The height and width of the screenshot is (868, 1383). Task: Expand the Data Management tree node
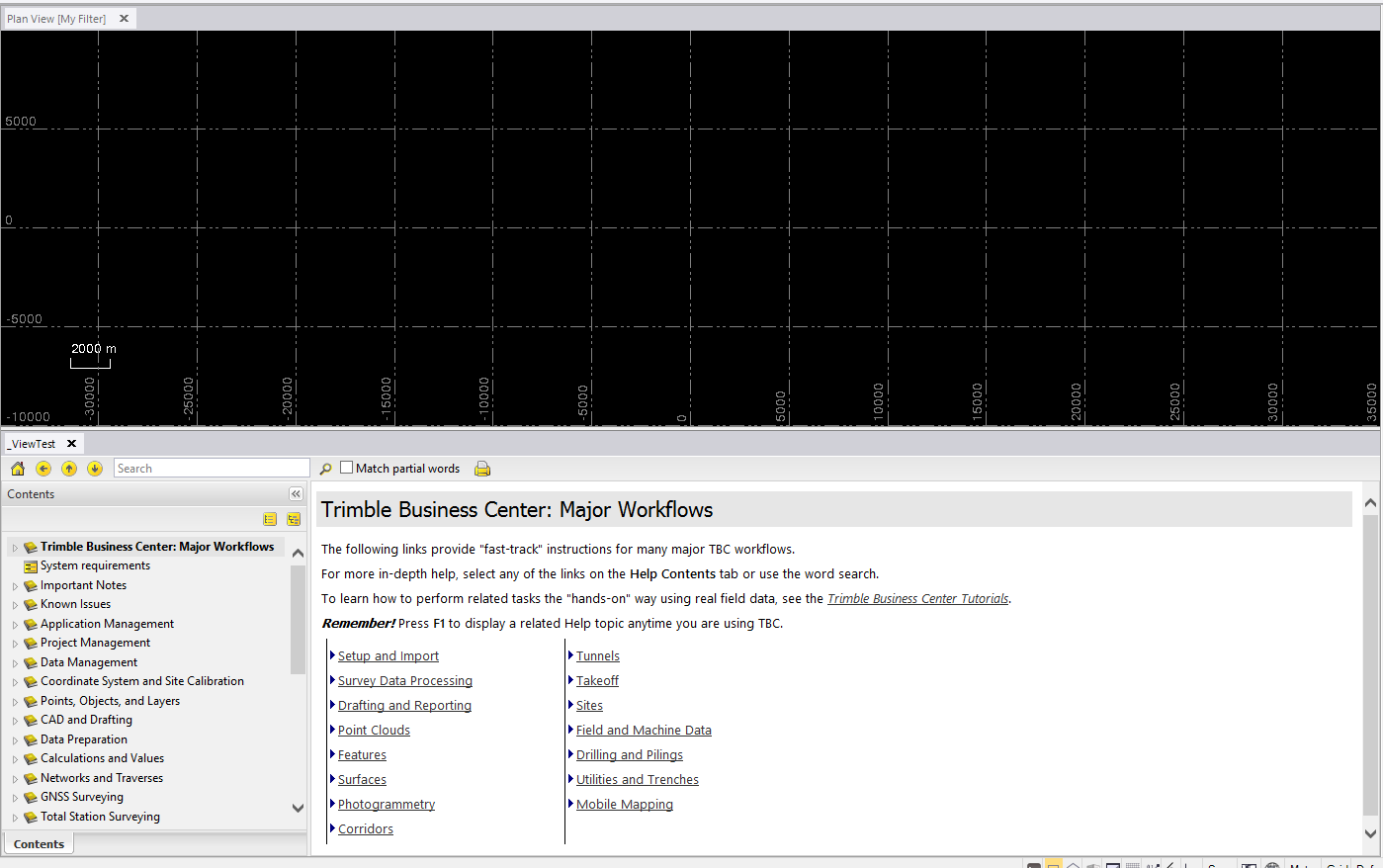(15, 663)
